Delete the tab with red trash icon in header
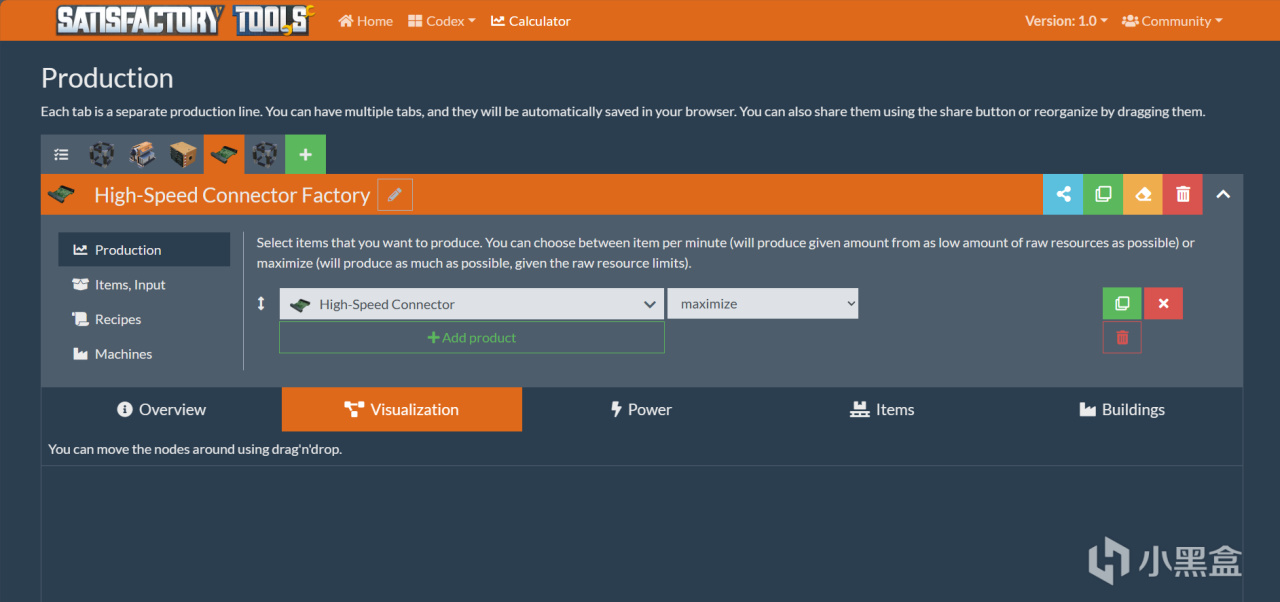Viewport: 1280px width, 602px height. tap(1183, 194)
